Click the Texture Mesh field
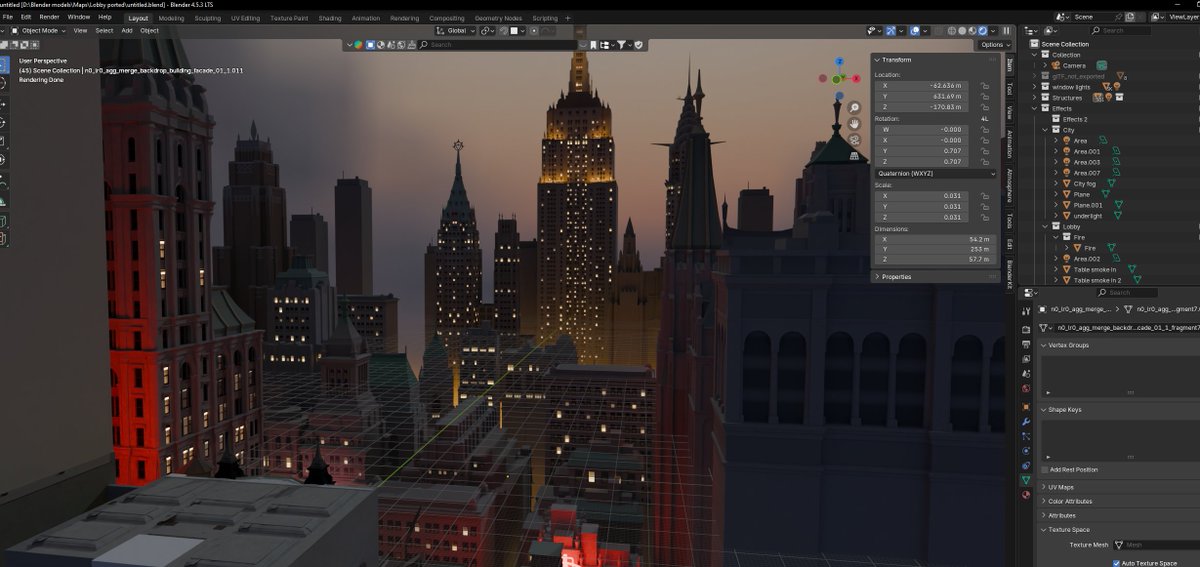The height and width of the screenshot is (567, 1200). point(1155,545)
